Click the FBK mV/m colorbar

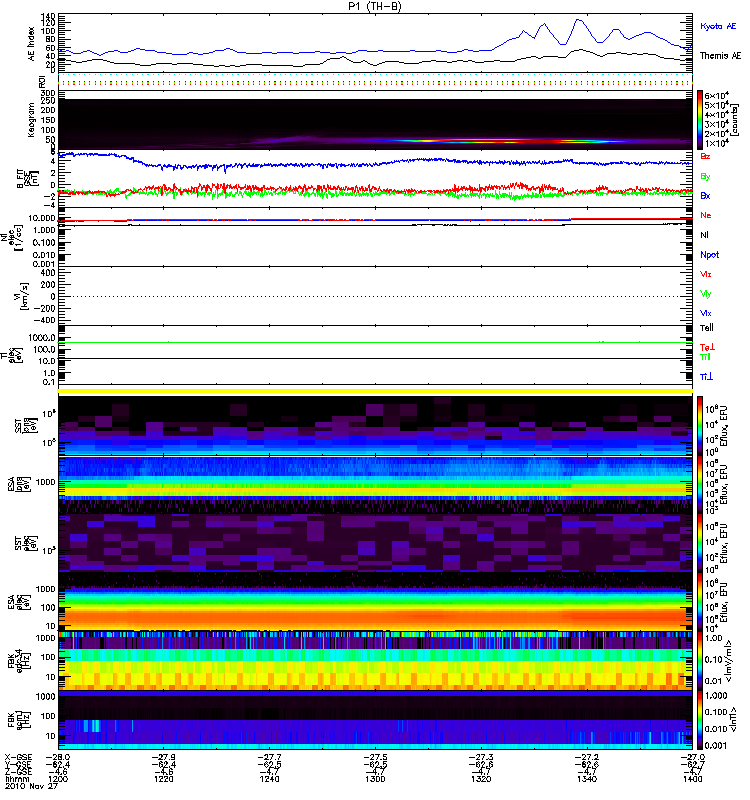(700, 661)
